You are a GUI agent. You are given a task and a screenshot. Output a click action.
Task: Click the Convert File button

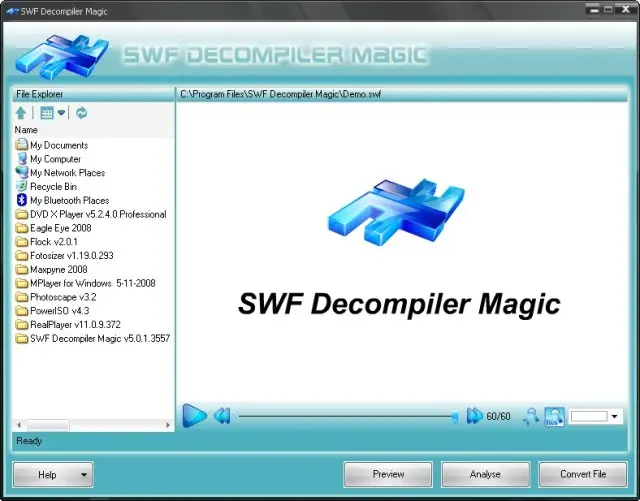[x=583, y=474]
